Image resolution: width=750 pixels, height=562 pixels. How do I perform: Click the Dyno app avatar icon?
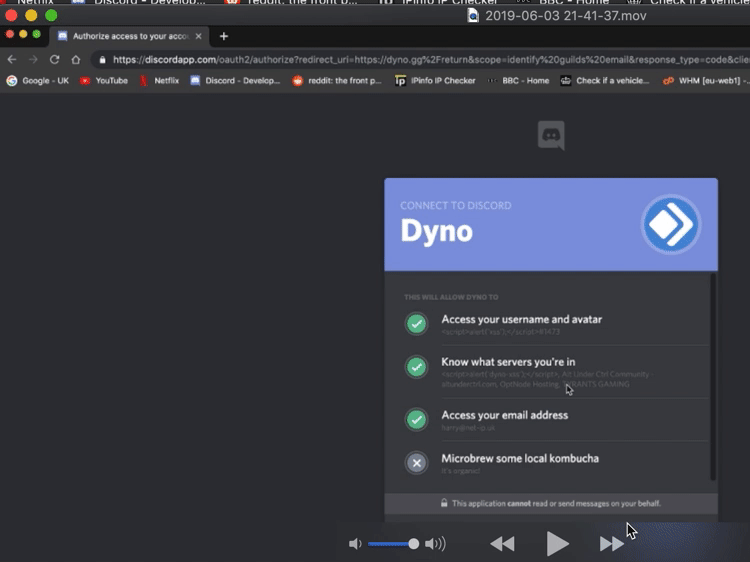(671, 224)
